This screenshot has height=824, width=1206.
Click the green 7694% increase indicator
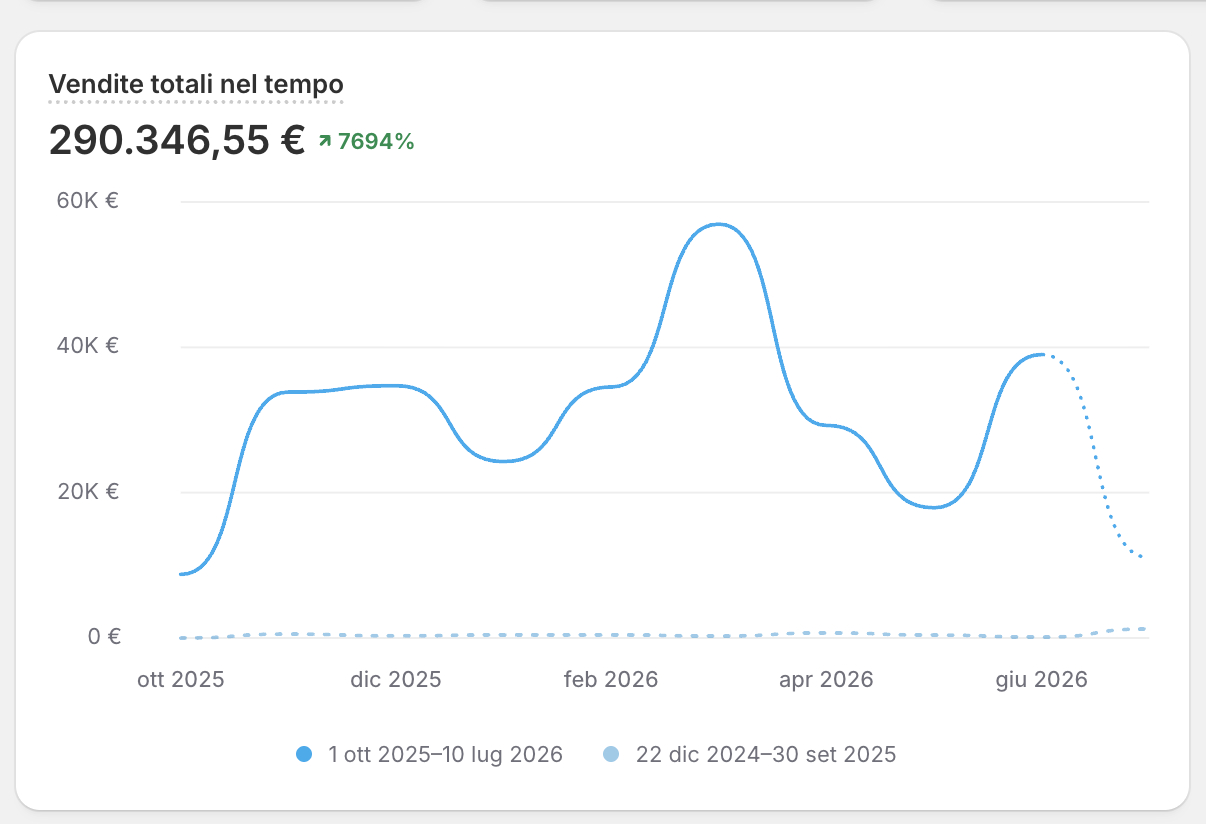coord(366,142)
